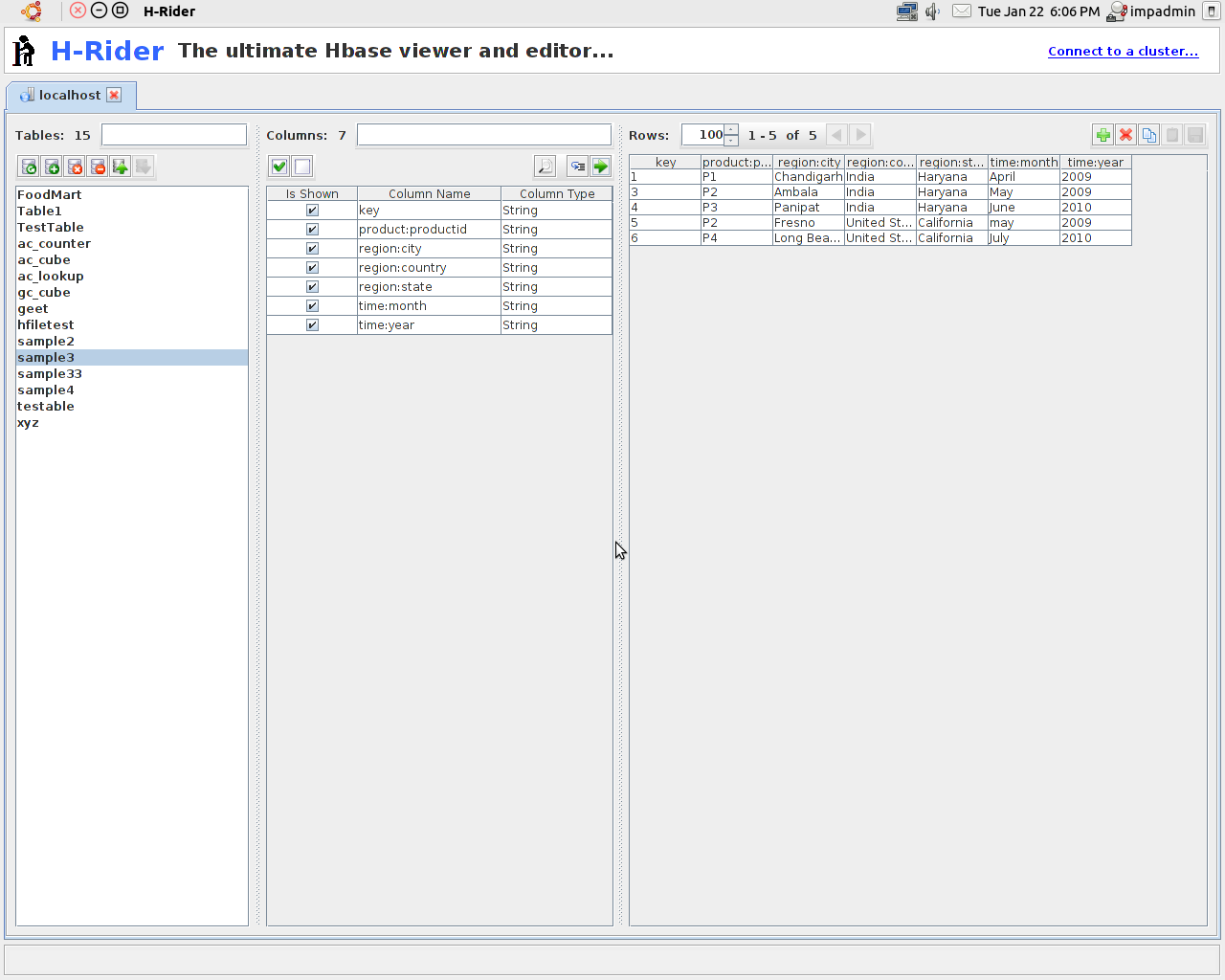Populate rows with green arrow icon

[x=600, y=167]
